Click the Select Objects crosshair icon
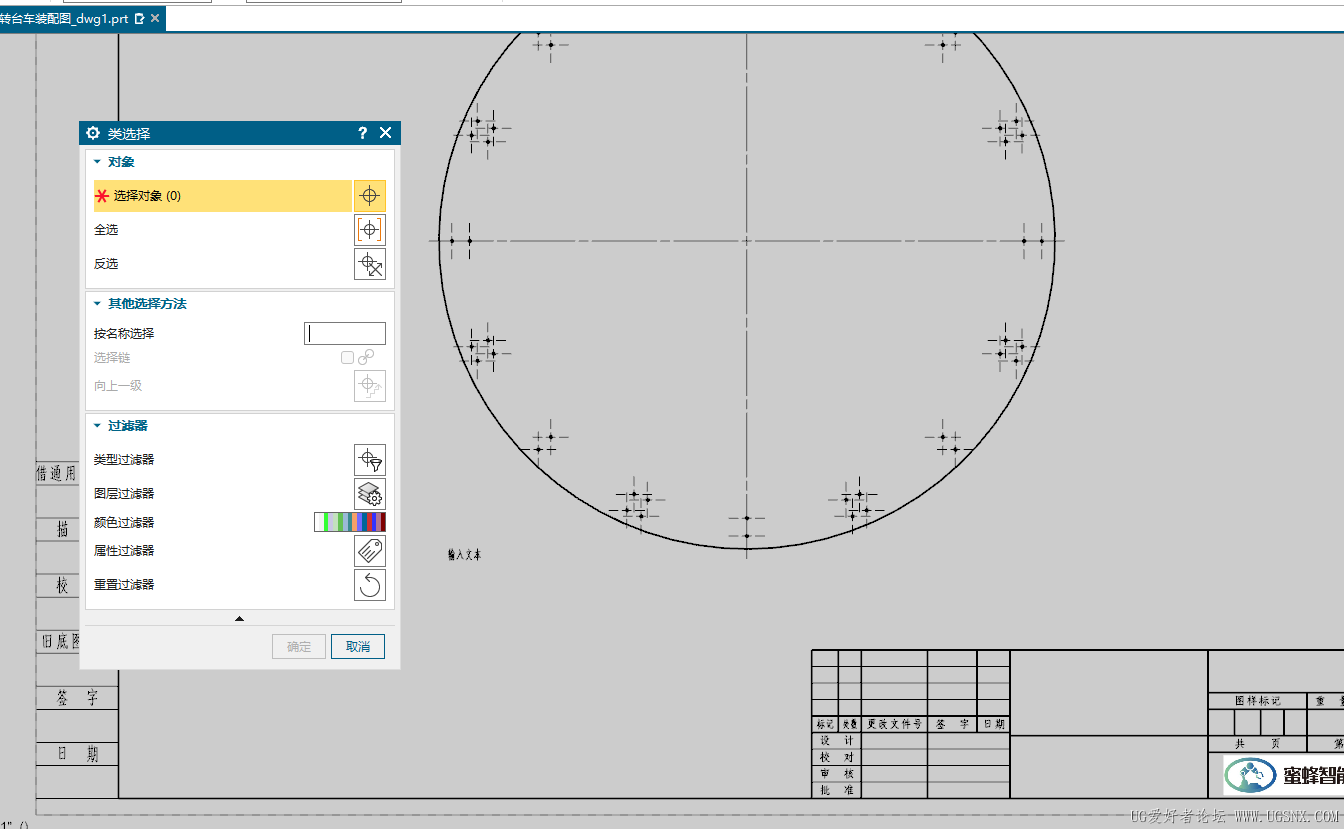1344x829 pixels. click(369, 196)
